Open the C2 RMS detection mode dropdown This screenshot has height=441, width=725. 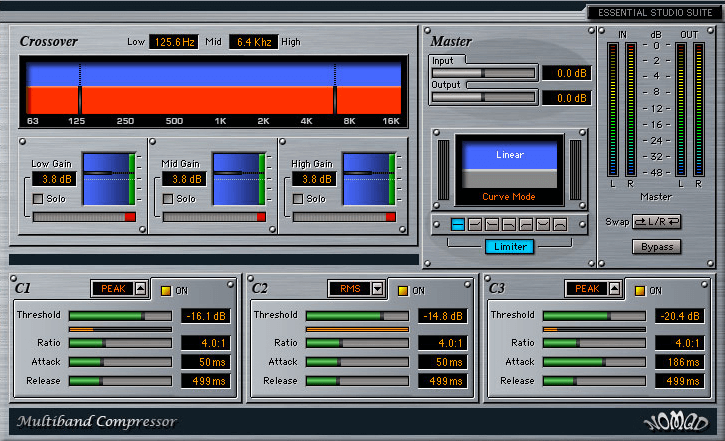[x=377, y=289]
